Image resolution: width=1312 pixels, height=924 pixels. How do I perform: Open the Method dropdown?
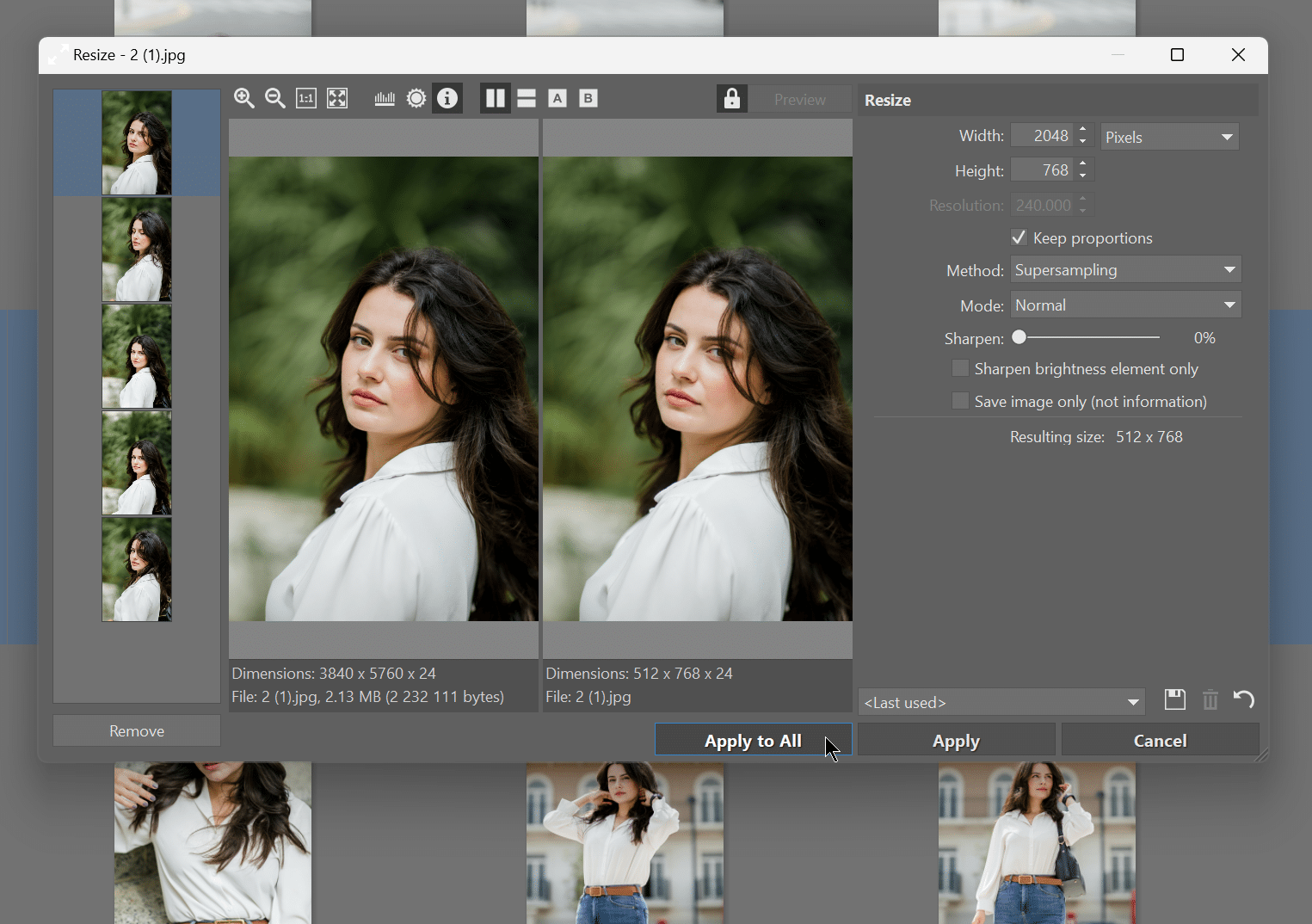1125,269
